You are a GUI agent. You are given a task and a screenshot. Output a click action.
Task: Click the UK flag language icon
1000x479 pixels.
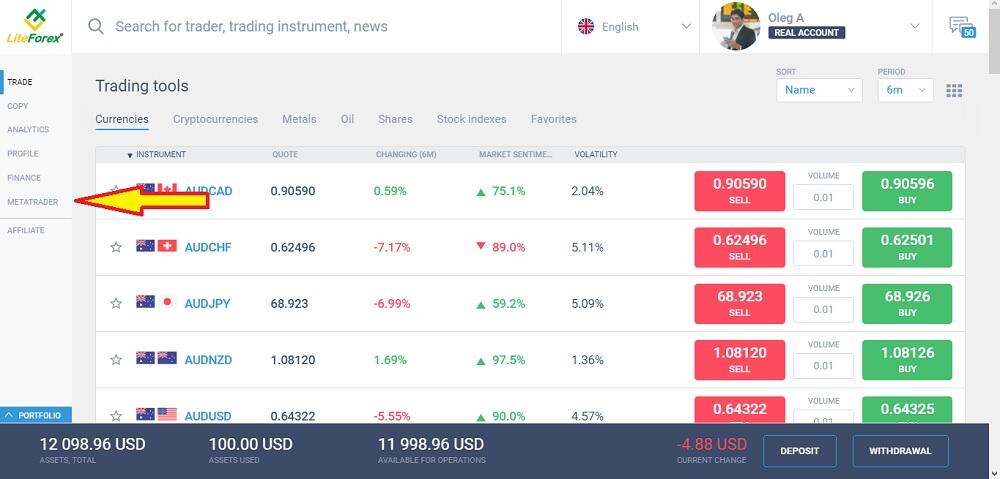coord(586,27)
